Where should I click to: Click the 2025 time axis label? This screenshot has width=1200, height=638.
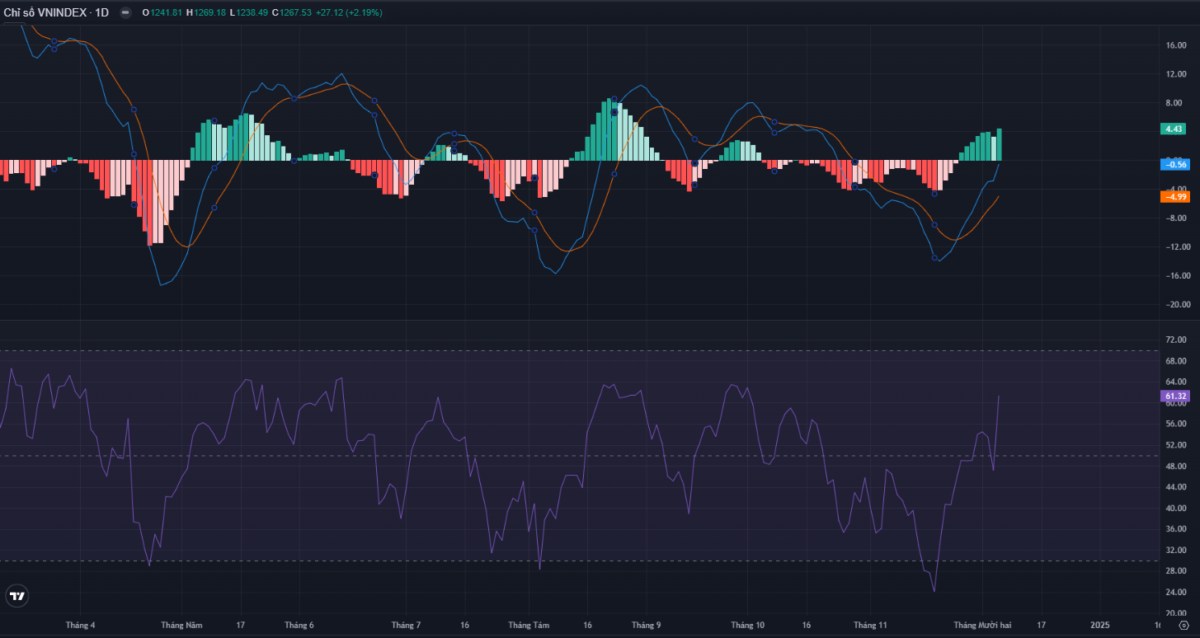click(x=1100, y=625)
